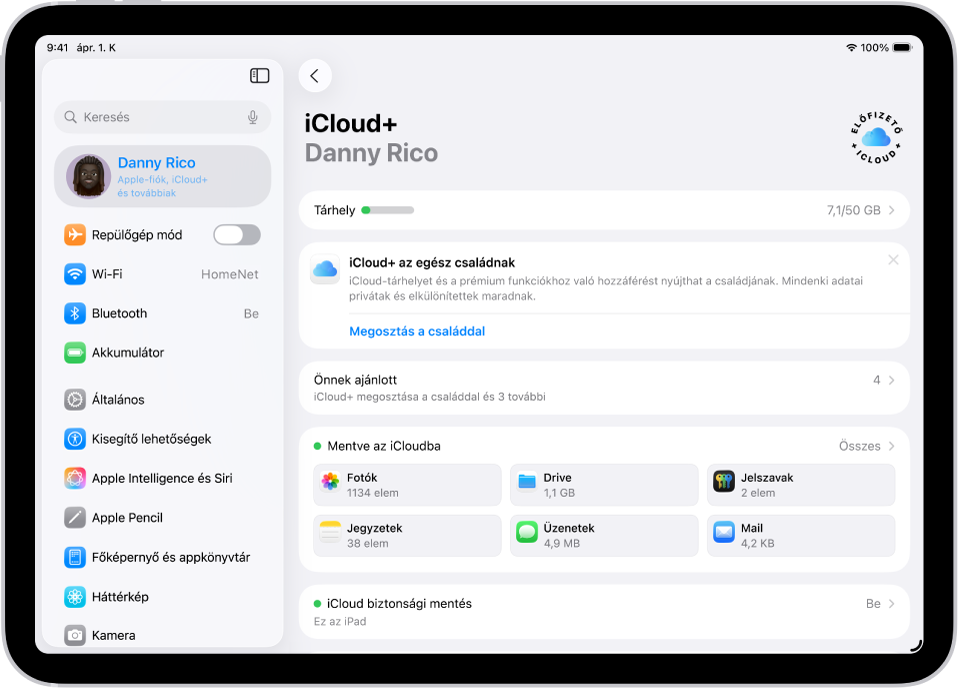Tap HomeNet Wi-Fi network value
The image size is (963, 689).
[x=229, y=274]
